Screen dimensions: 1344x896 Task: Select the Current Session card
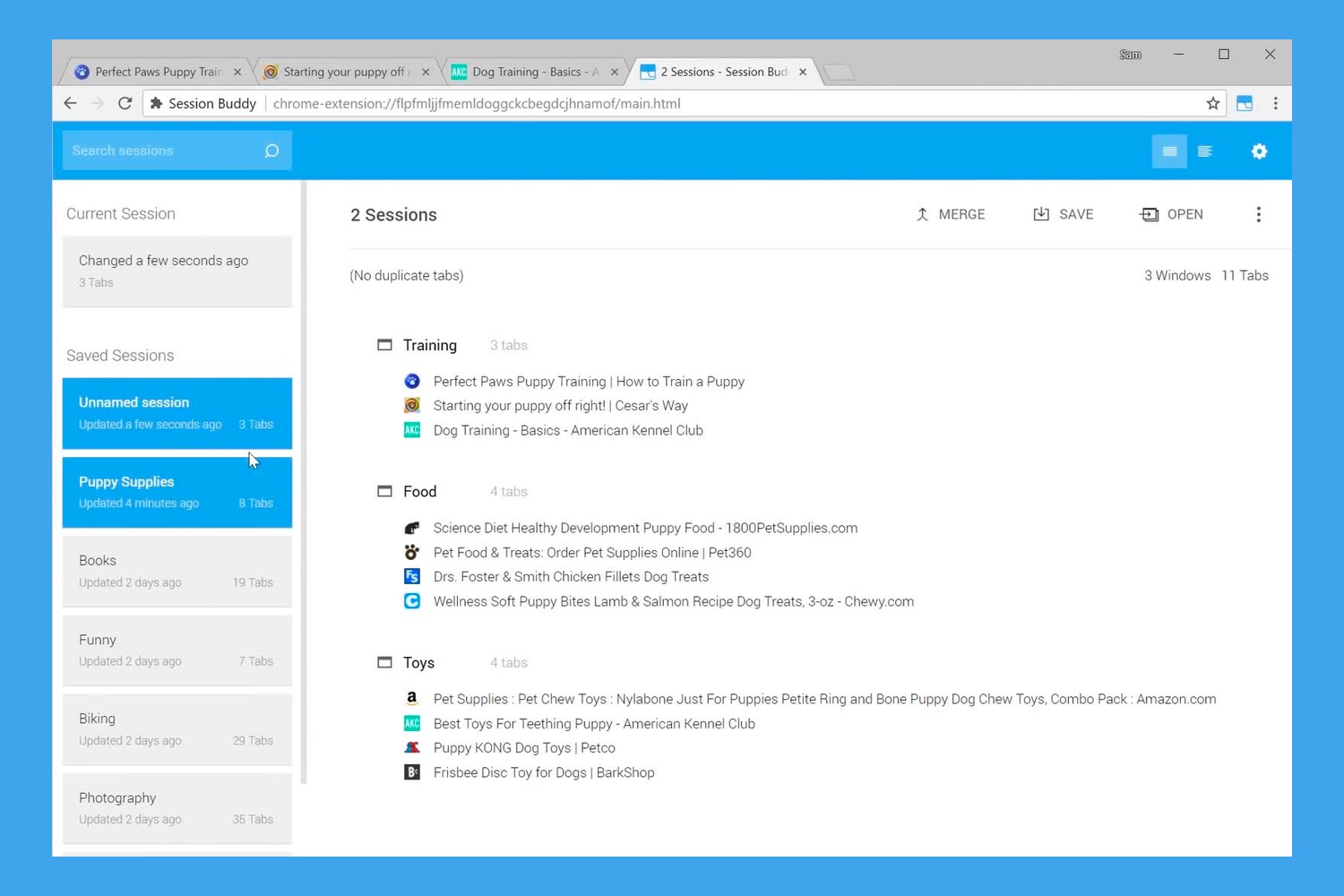177,271
